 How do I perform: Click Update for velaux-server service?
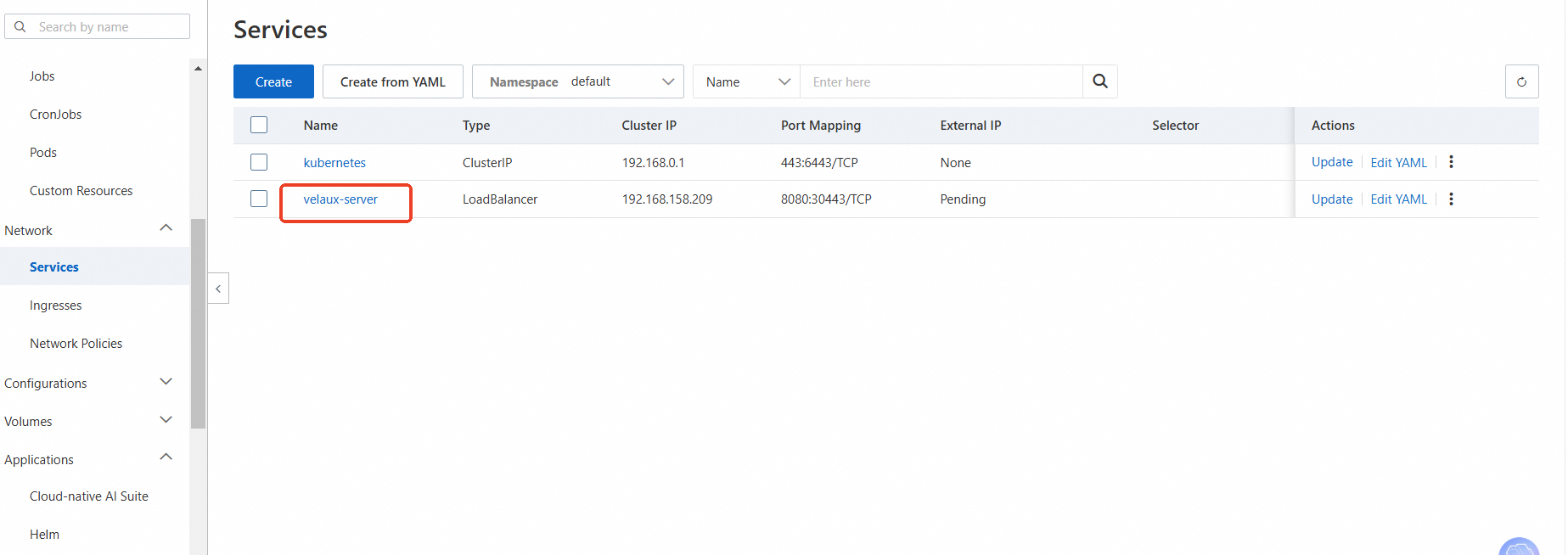tap(1332, 199)
